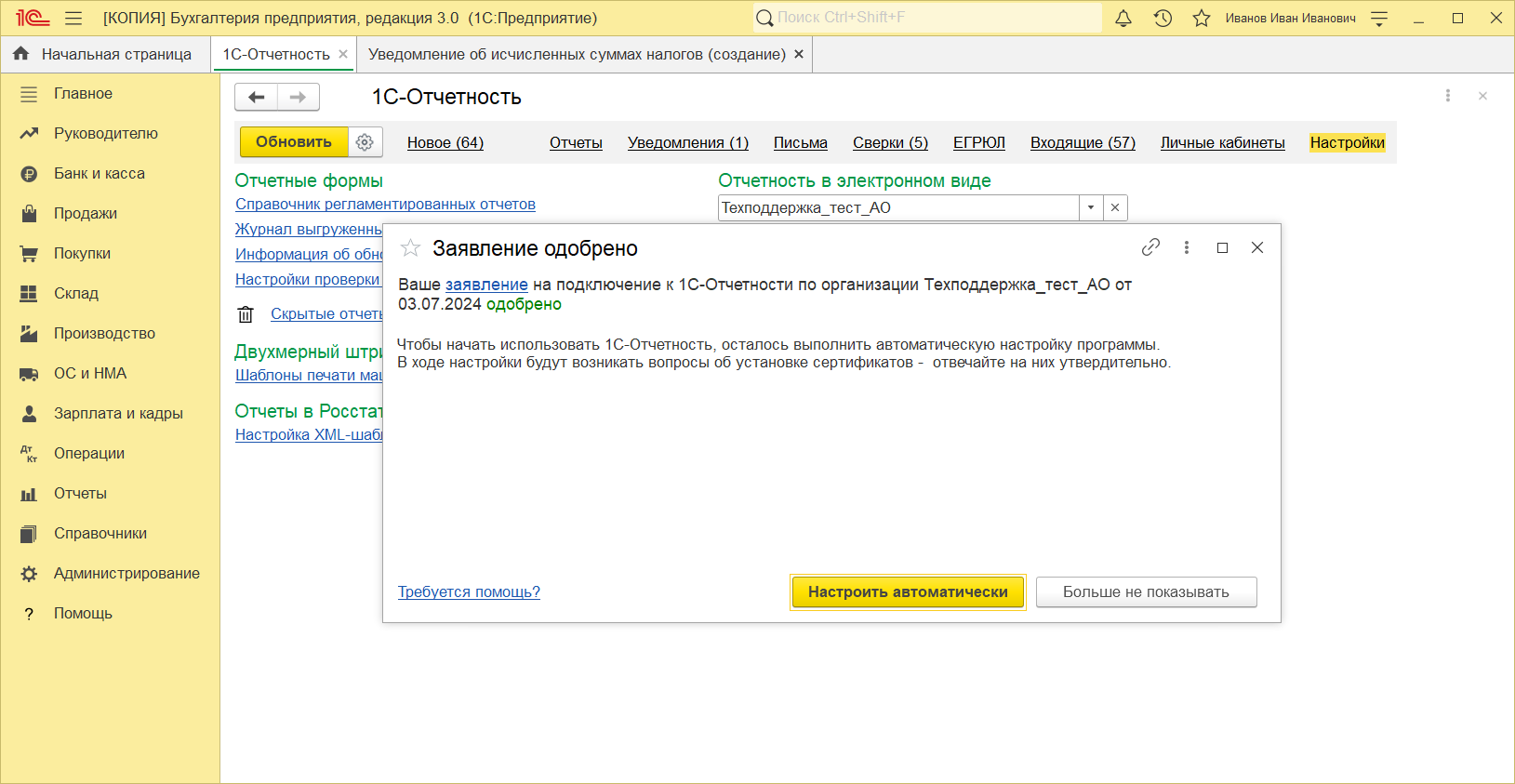Close the 1С-Отчетность tab
Screen dimensions: 1515x784
coord(343,54)
